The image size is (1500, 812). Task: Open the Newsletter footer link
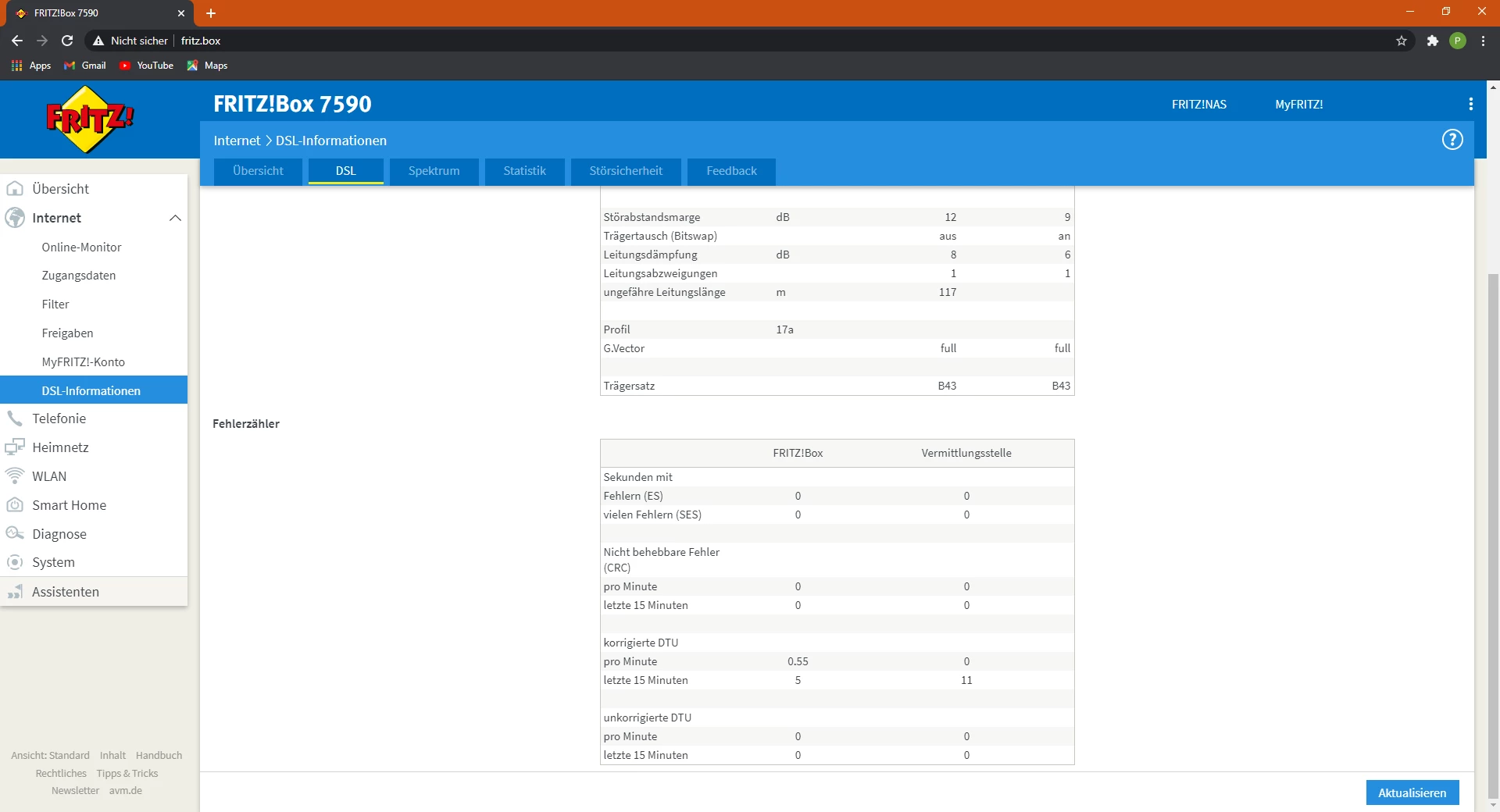click(x=75, y=790)
